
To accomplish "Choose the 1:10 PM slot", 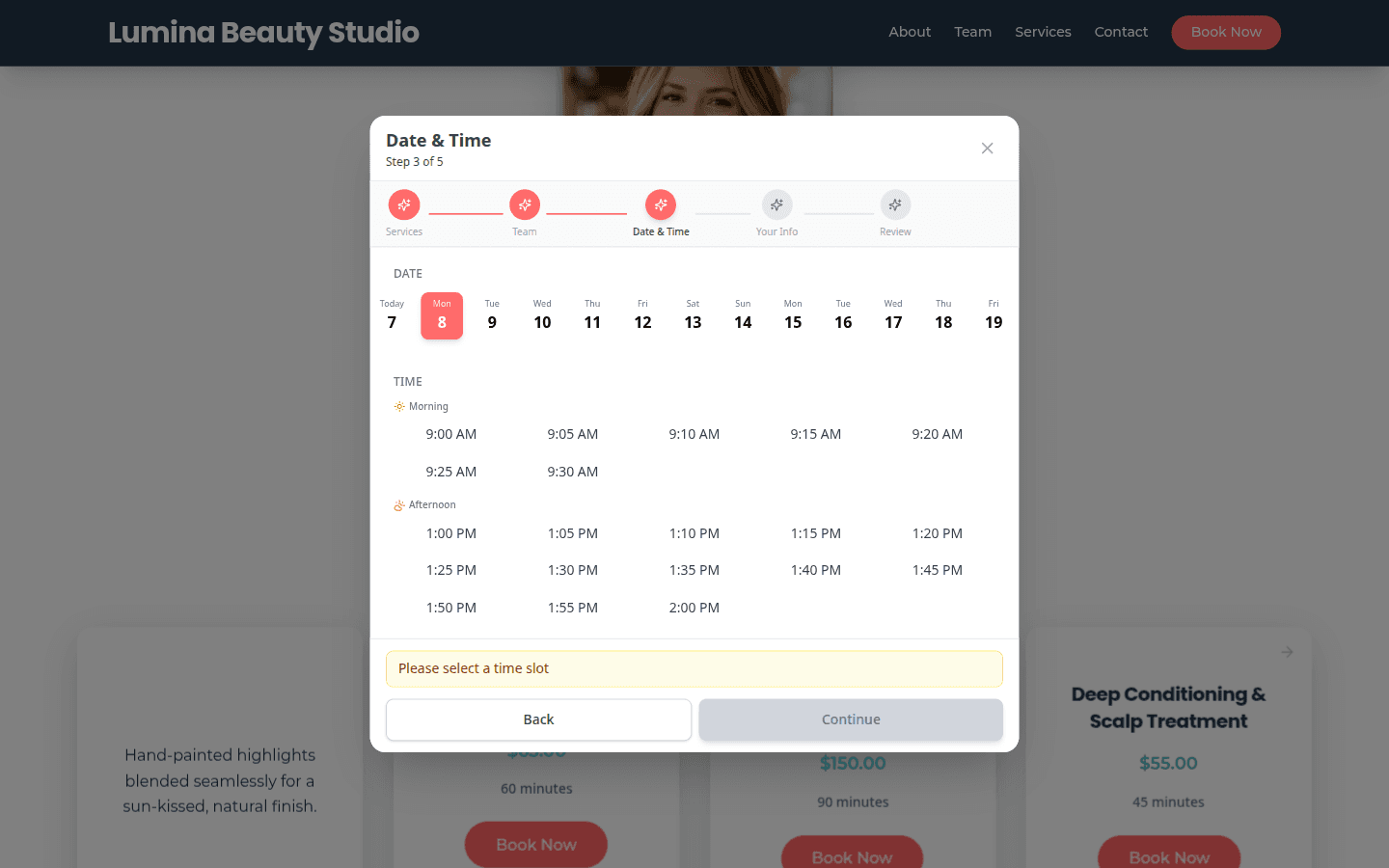I will [694, 533].
